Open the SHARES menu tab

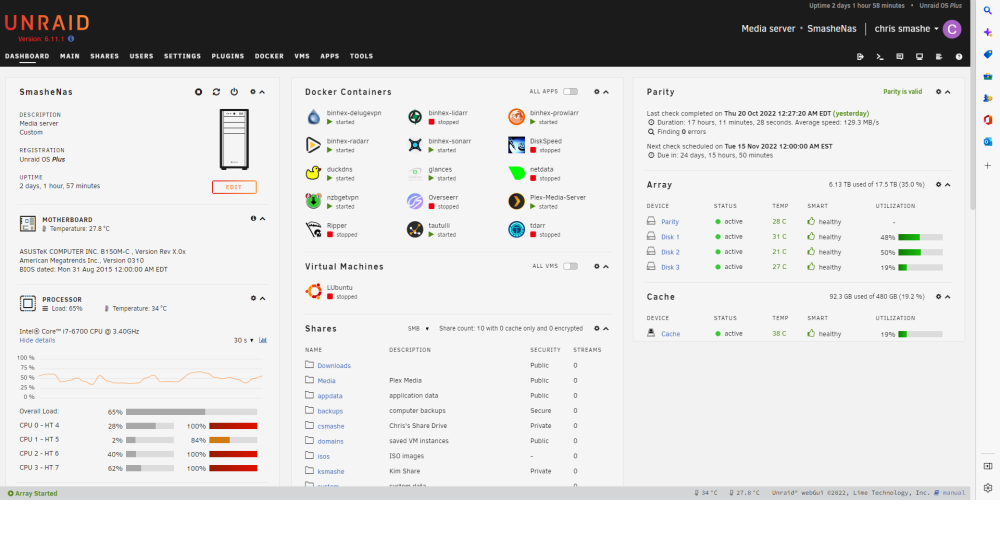point(105,56)
